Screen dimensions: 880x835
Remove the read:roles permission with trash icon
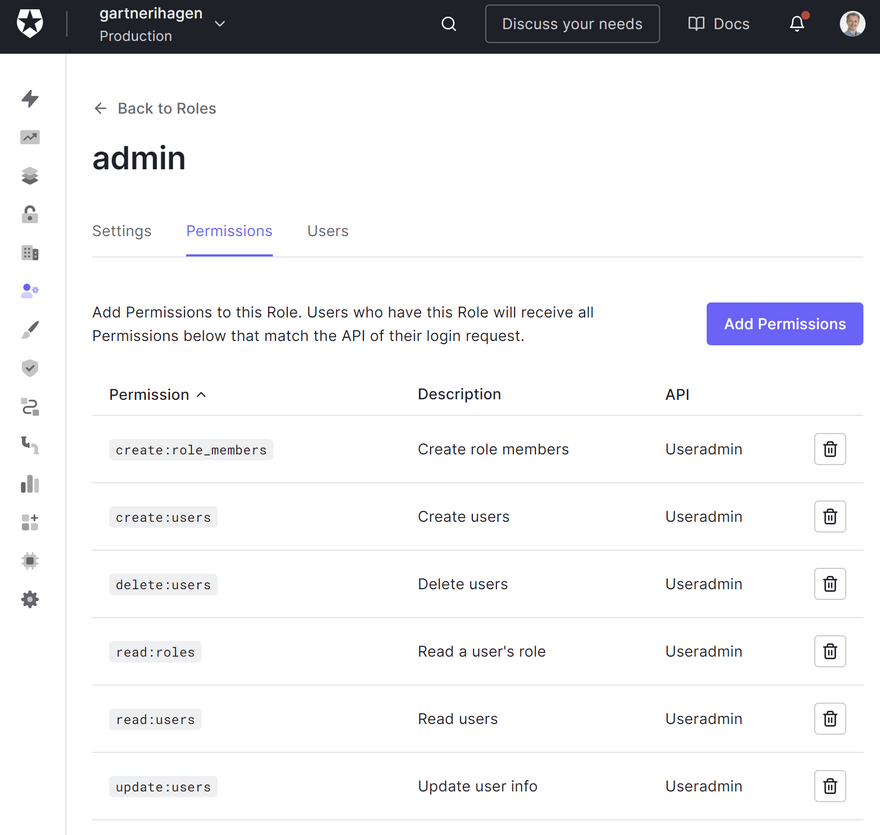coord(829,652)
